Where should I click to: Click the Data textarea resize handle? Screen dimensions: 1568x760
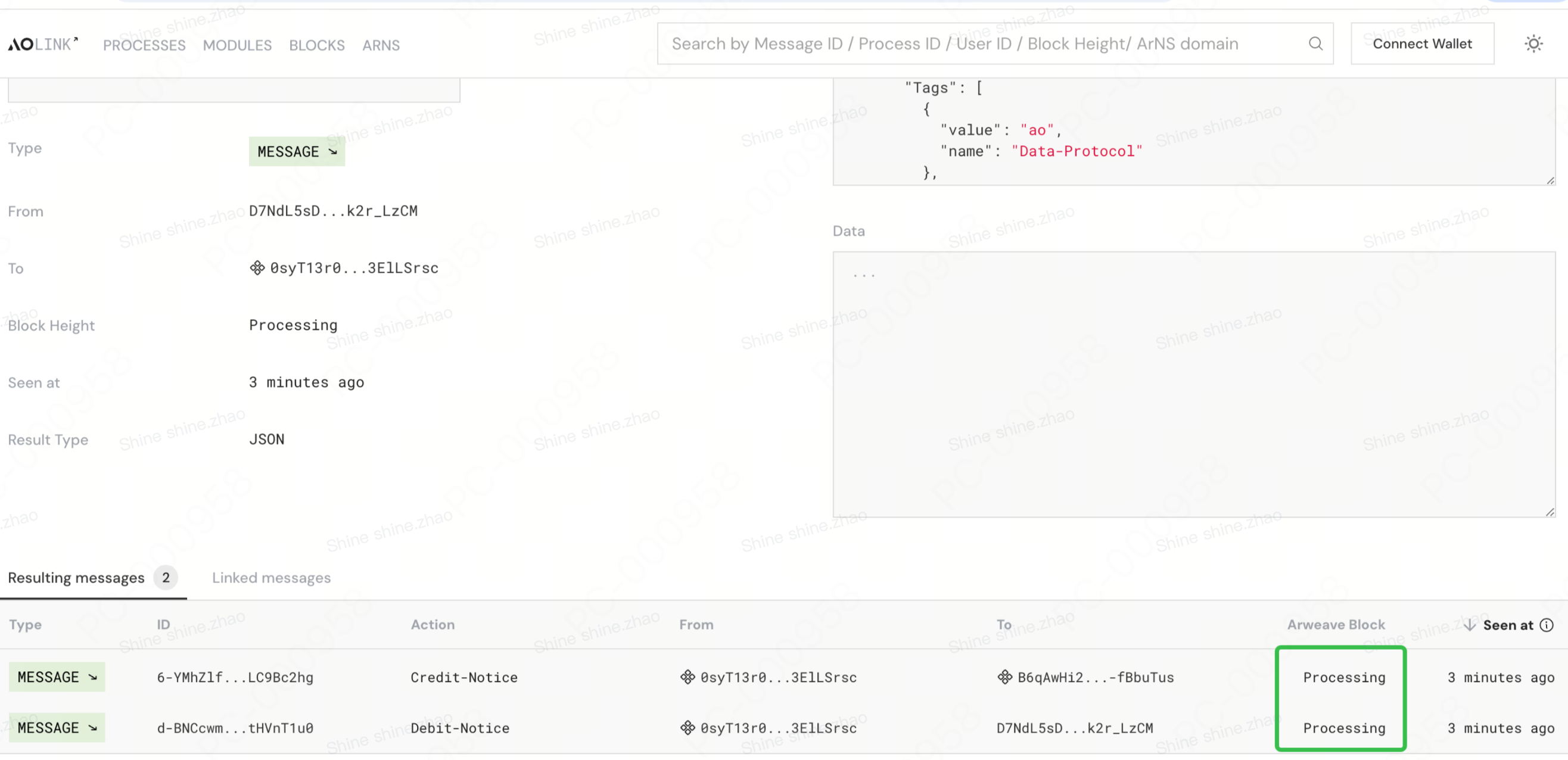[1550, 512]
